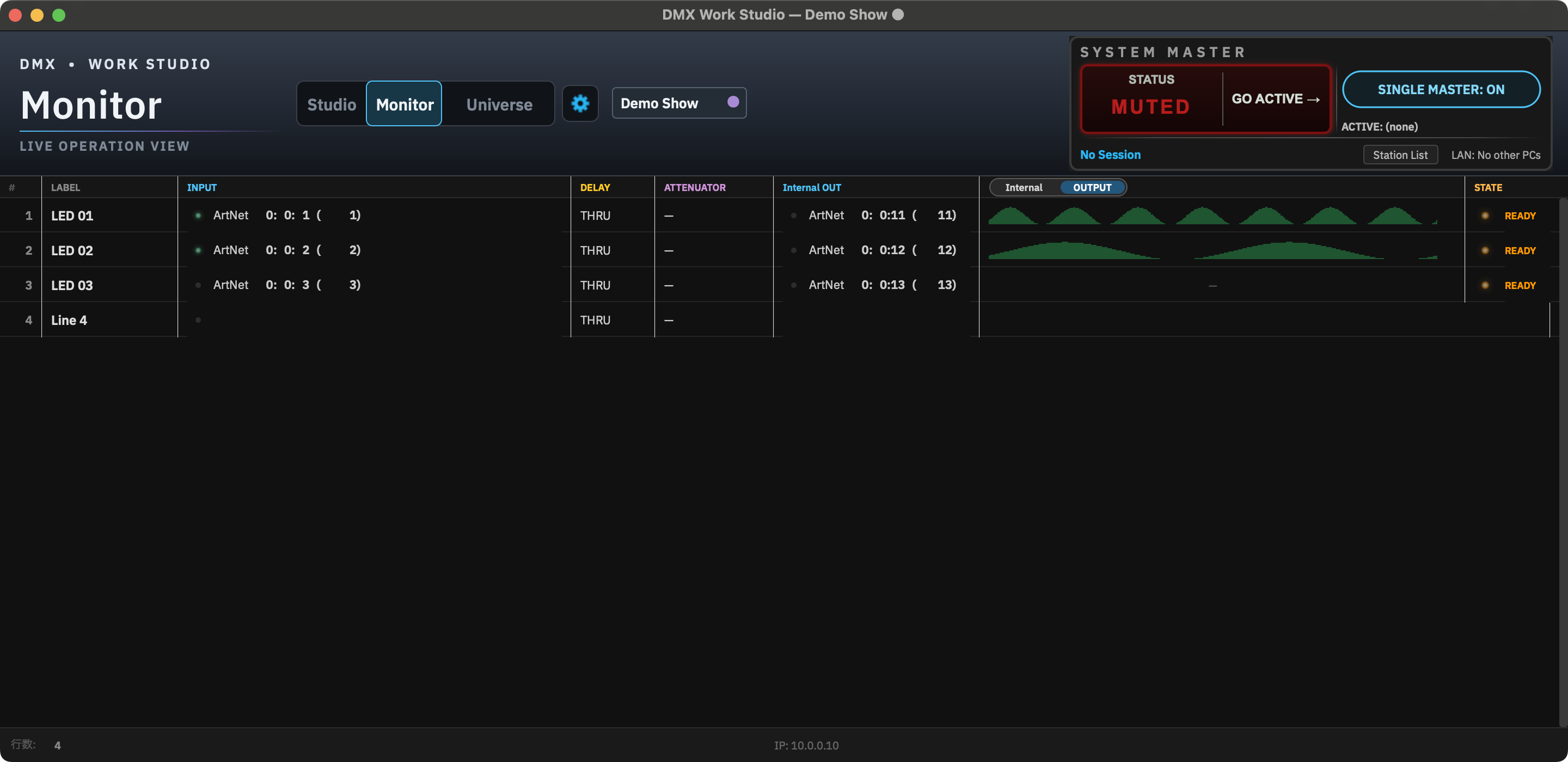This screenshot has width=1568, height=762.
Task: Click LED 01 attenuator dash cell
Action: pyautogui.click(x=713, y=216)
